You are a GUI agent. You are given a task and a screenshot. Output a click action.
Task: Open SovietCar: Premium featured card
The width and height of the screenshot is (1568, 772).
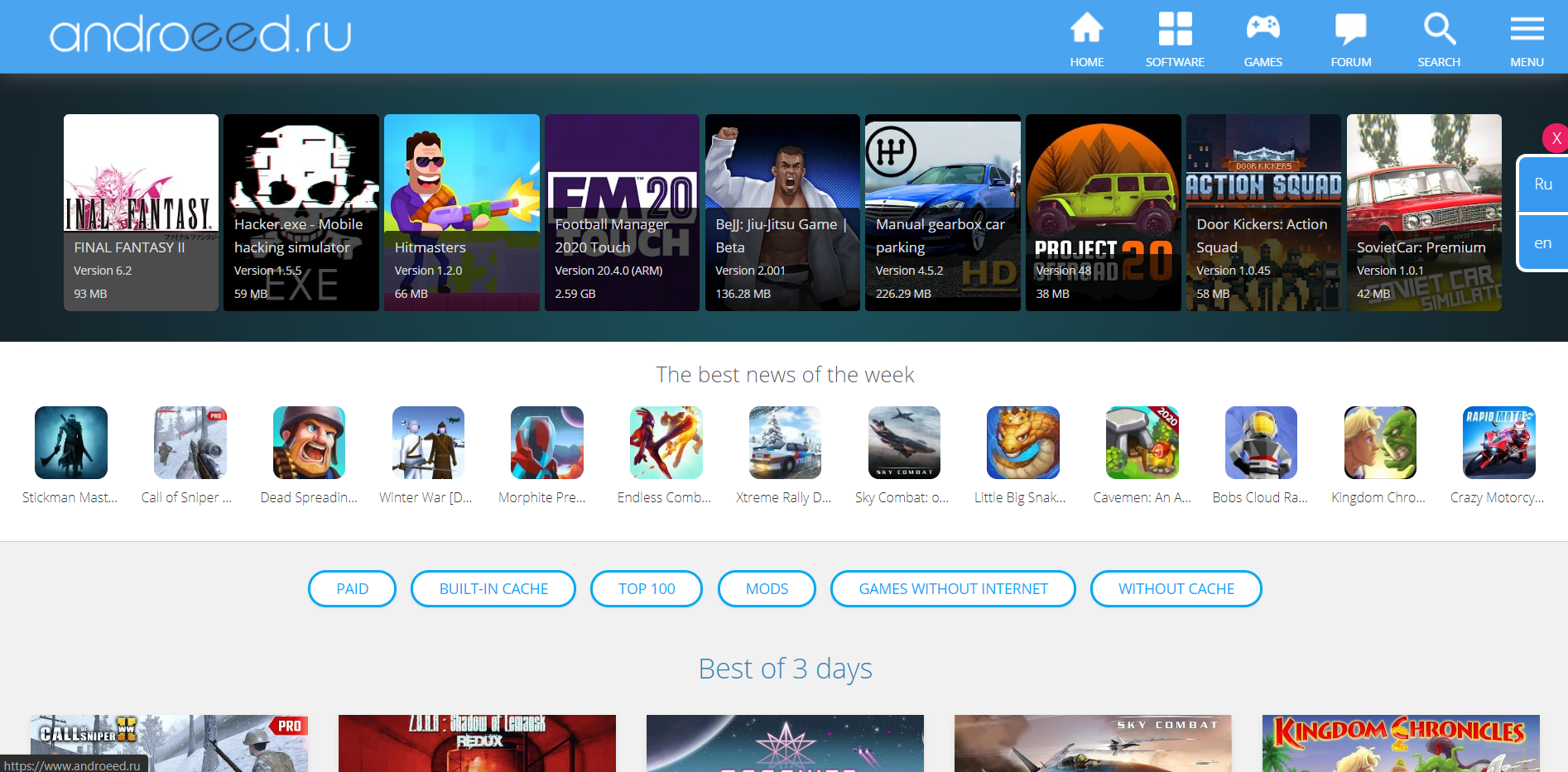click(x=1424, y=213)
